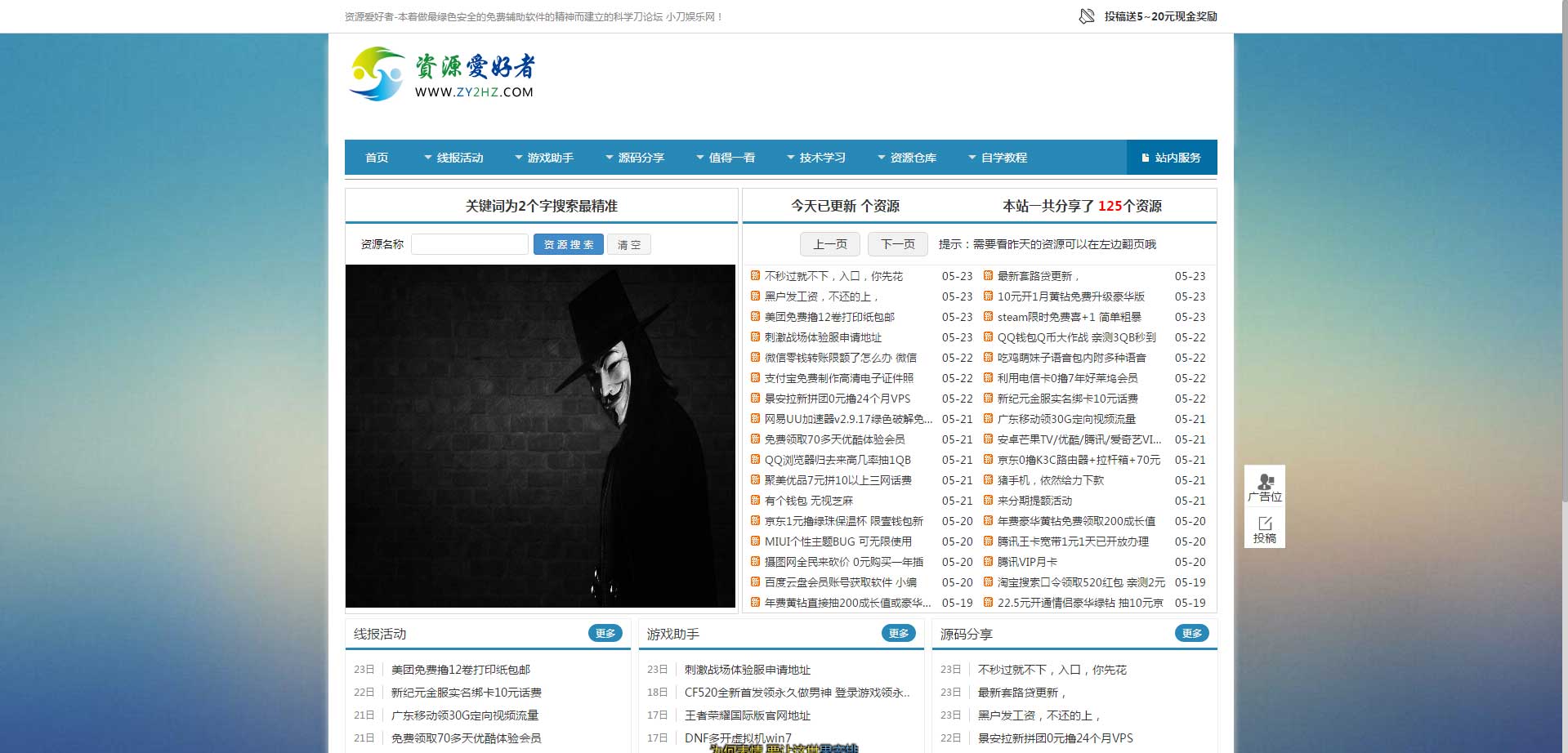Click 新 icon beside 网易UU加速器 item
Image resolution: width=1568 pixels, height=753 pixels.
point(754,419)
